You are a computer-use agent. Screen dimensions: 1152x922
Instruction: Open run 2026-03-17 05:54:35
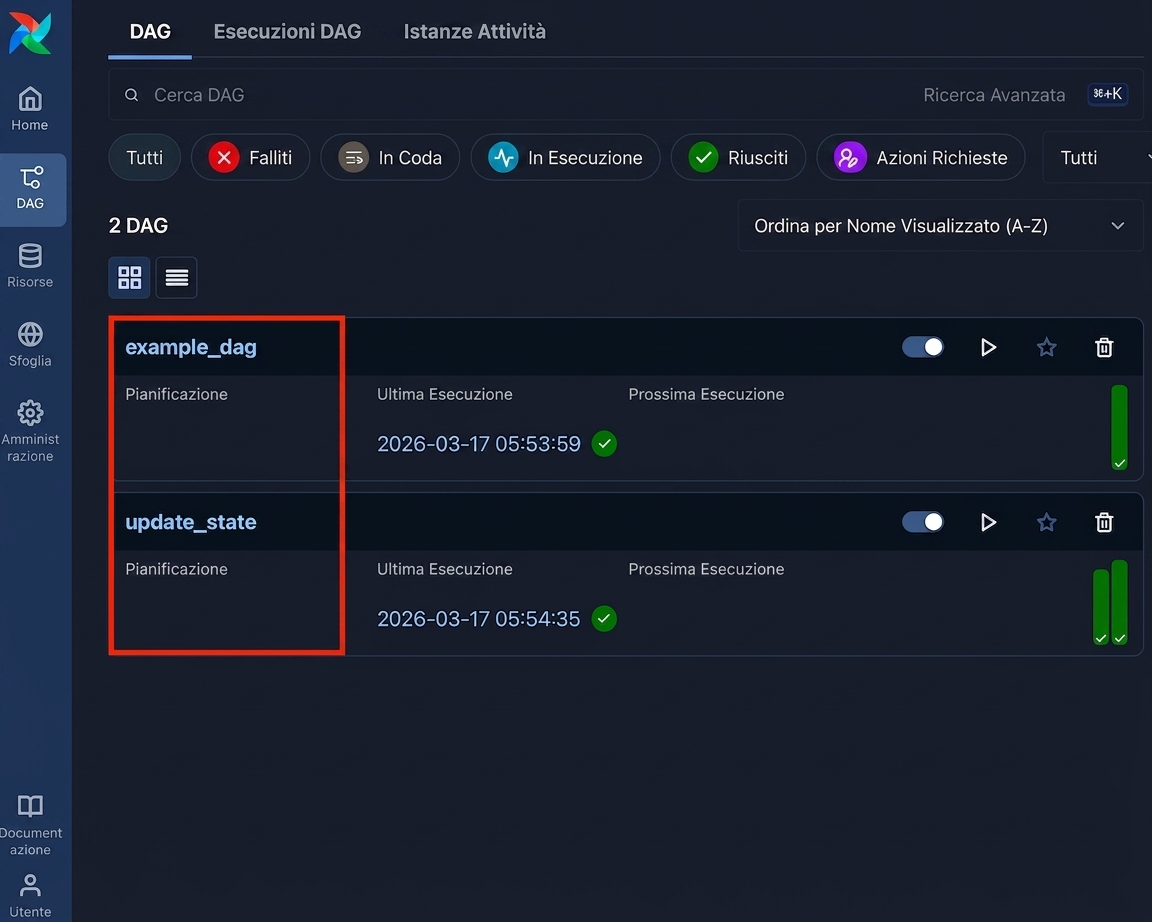tap(479, 619)
